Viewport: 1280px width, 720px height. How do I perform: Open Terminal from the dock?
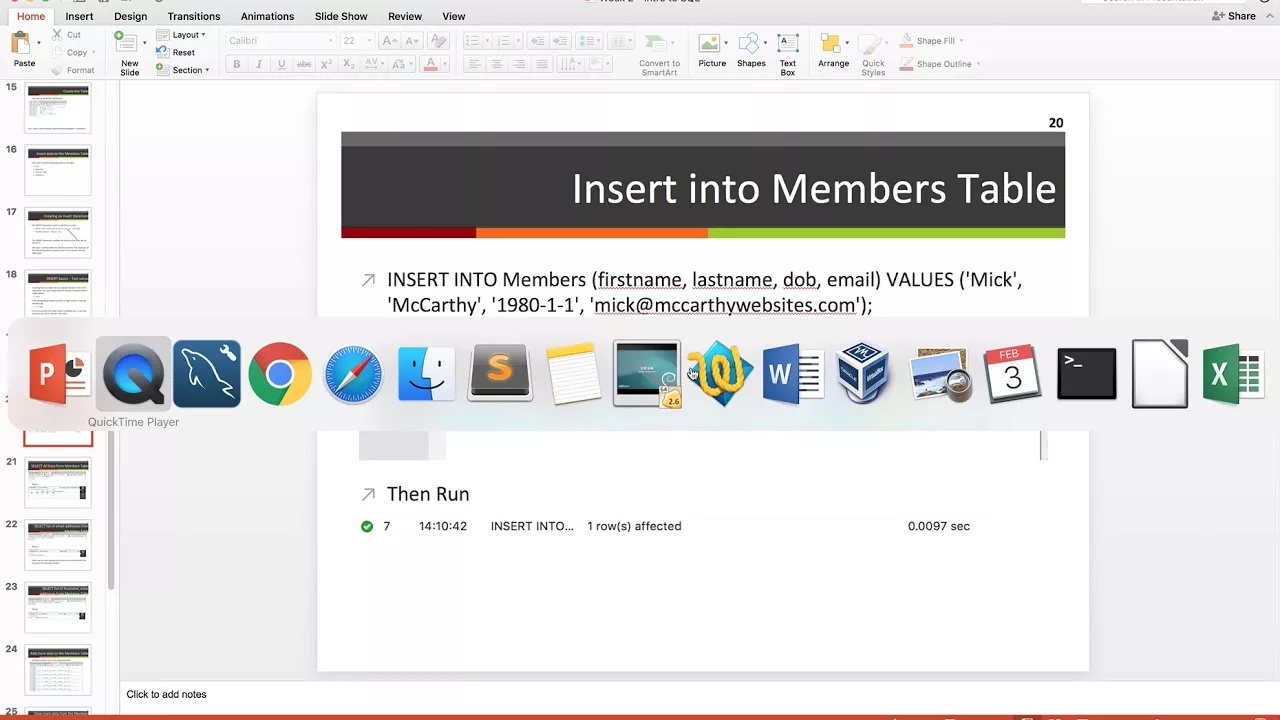tap(1087, 374)
